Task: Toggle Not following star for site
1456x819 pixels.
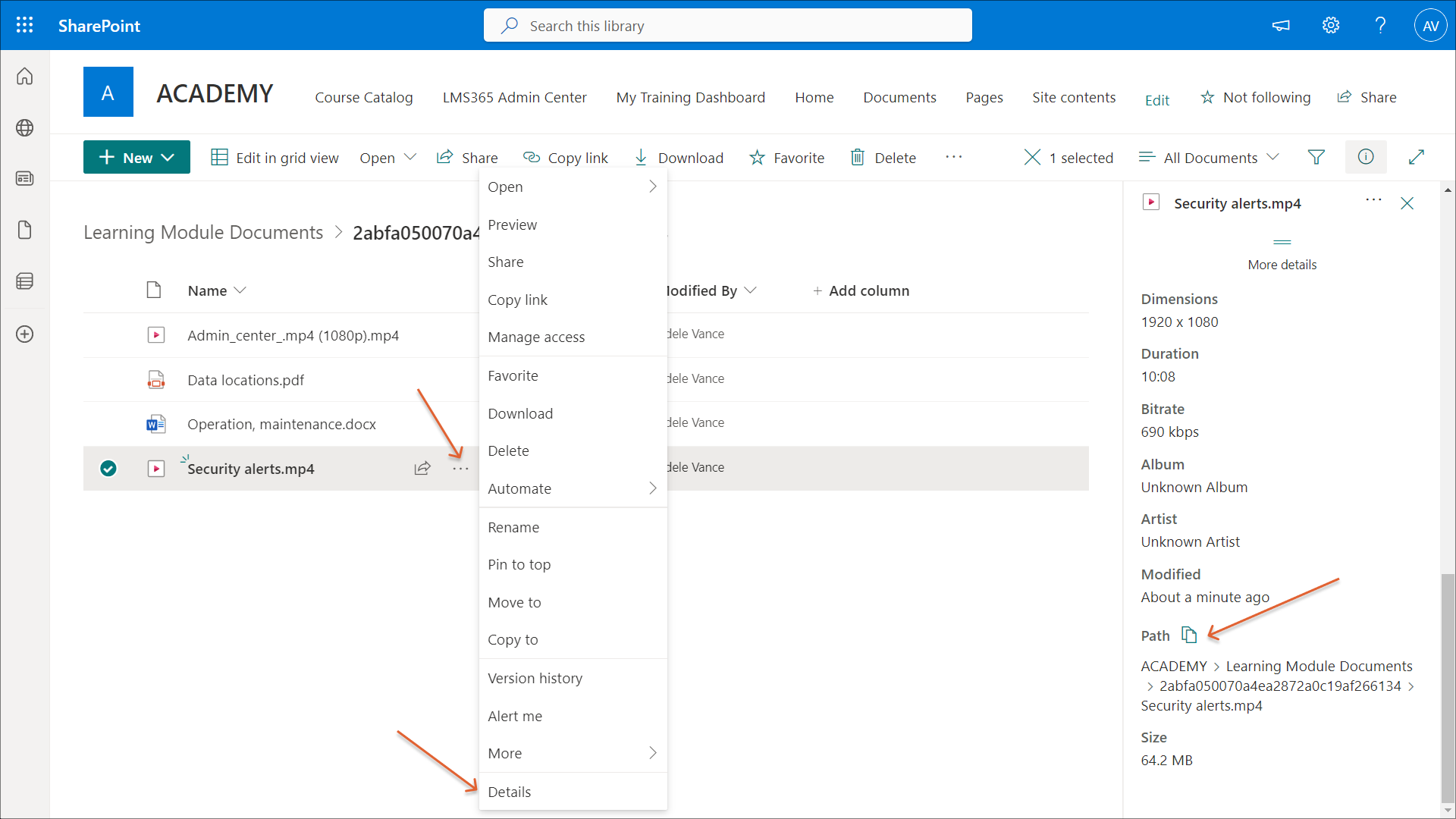Action: (1256, 97)
